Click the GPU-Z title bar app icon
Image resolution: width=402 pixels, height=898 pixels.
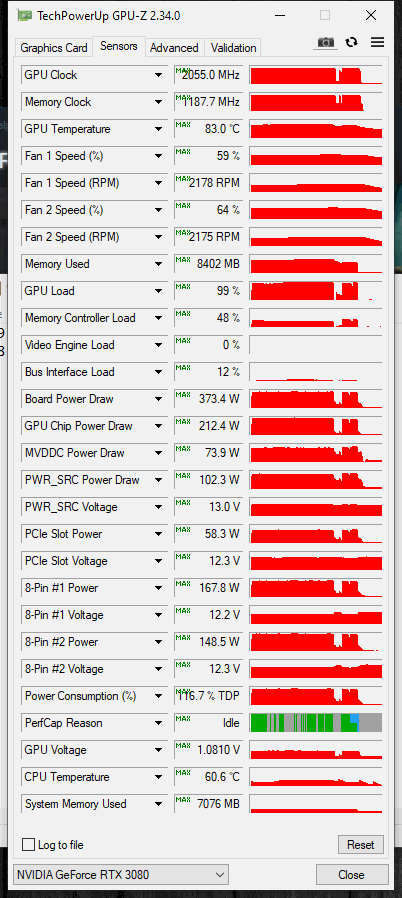pos(25,15)
